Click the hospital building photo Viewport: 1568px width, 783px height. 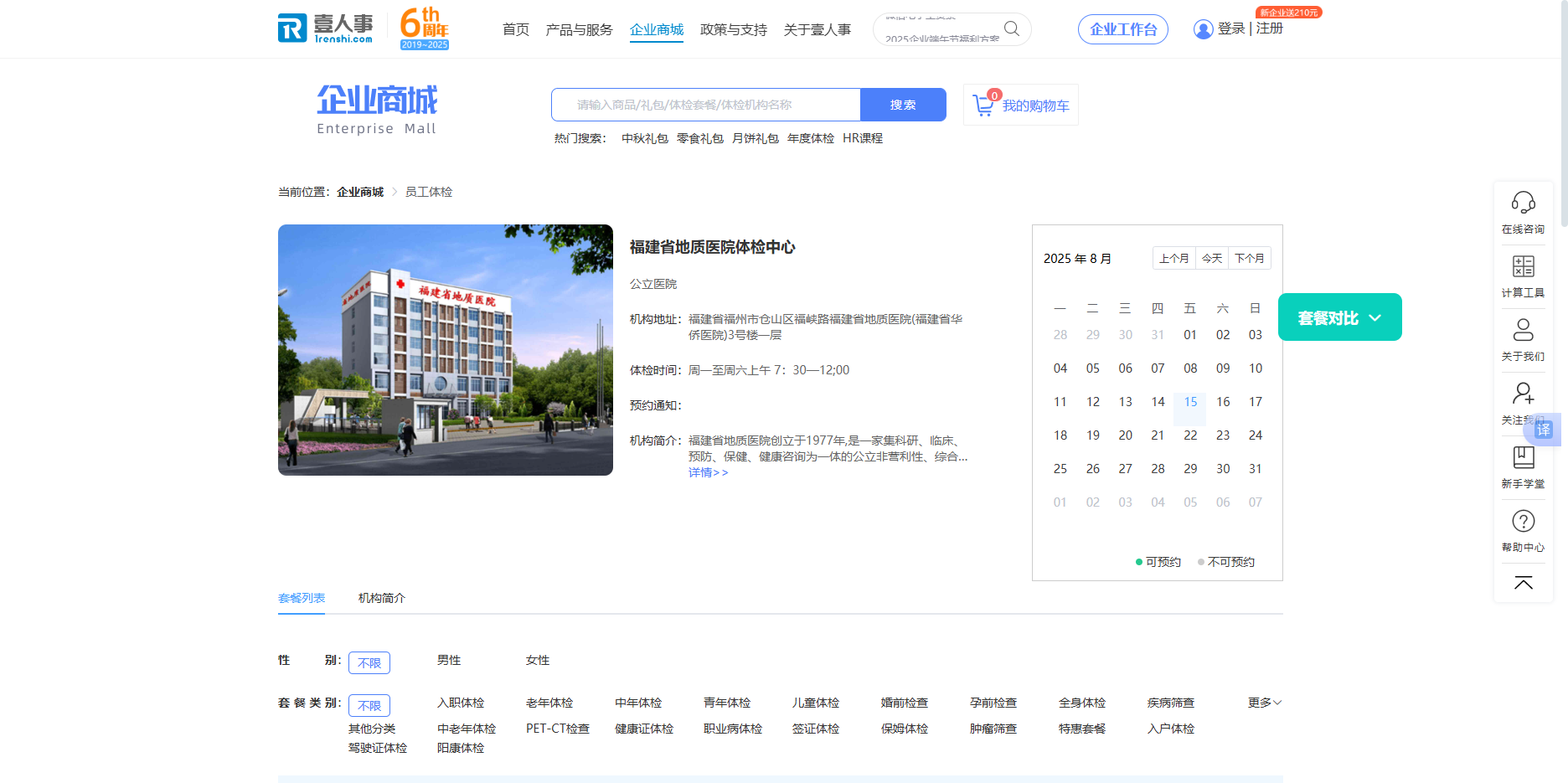click(x=446, y=350)
